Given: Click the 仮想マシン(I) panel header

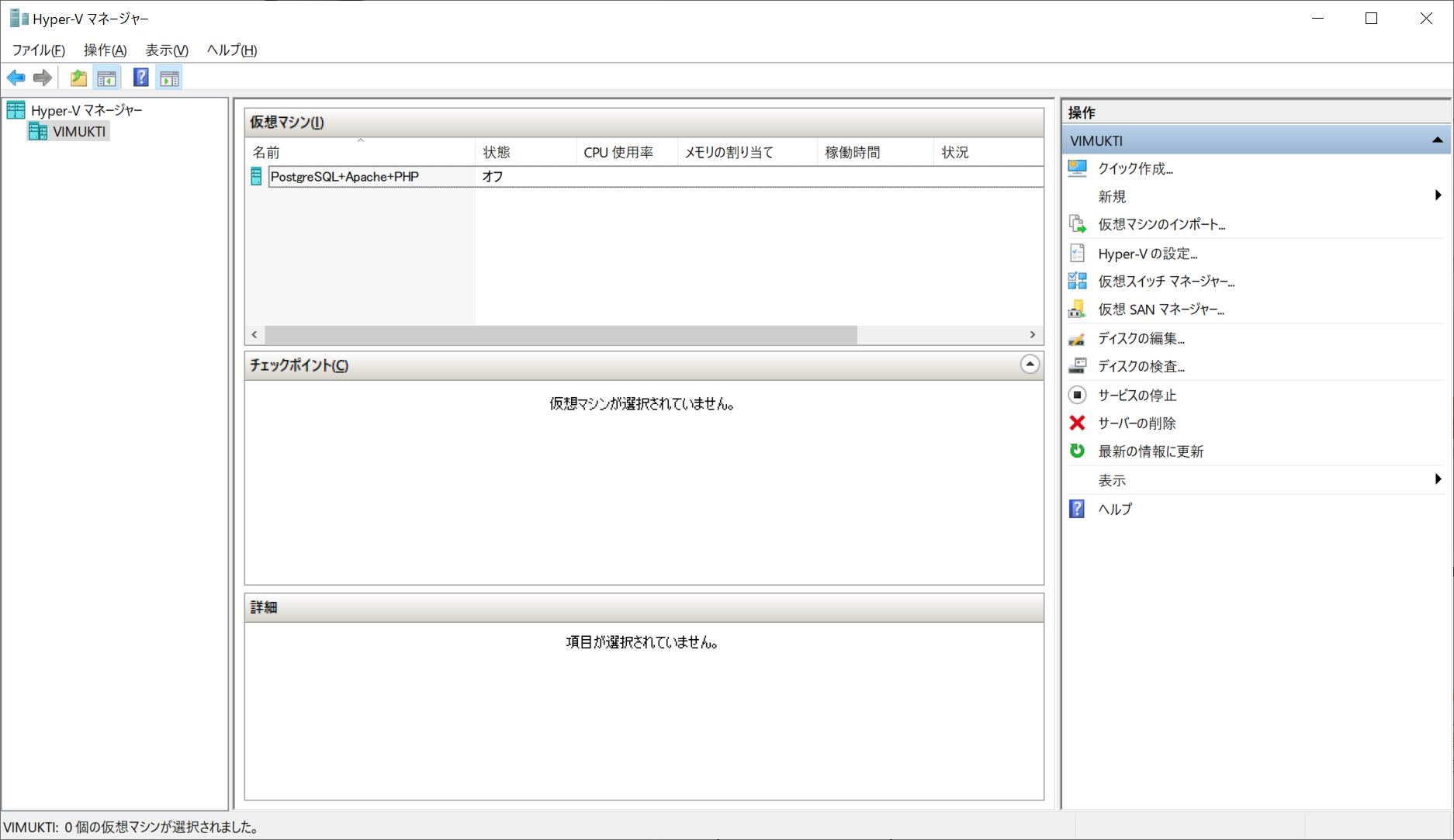Looking at the screenshot, I should 644,122.
